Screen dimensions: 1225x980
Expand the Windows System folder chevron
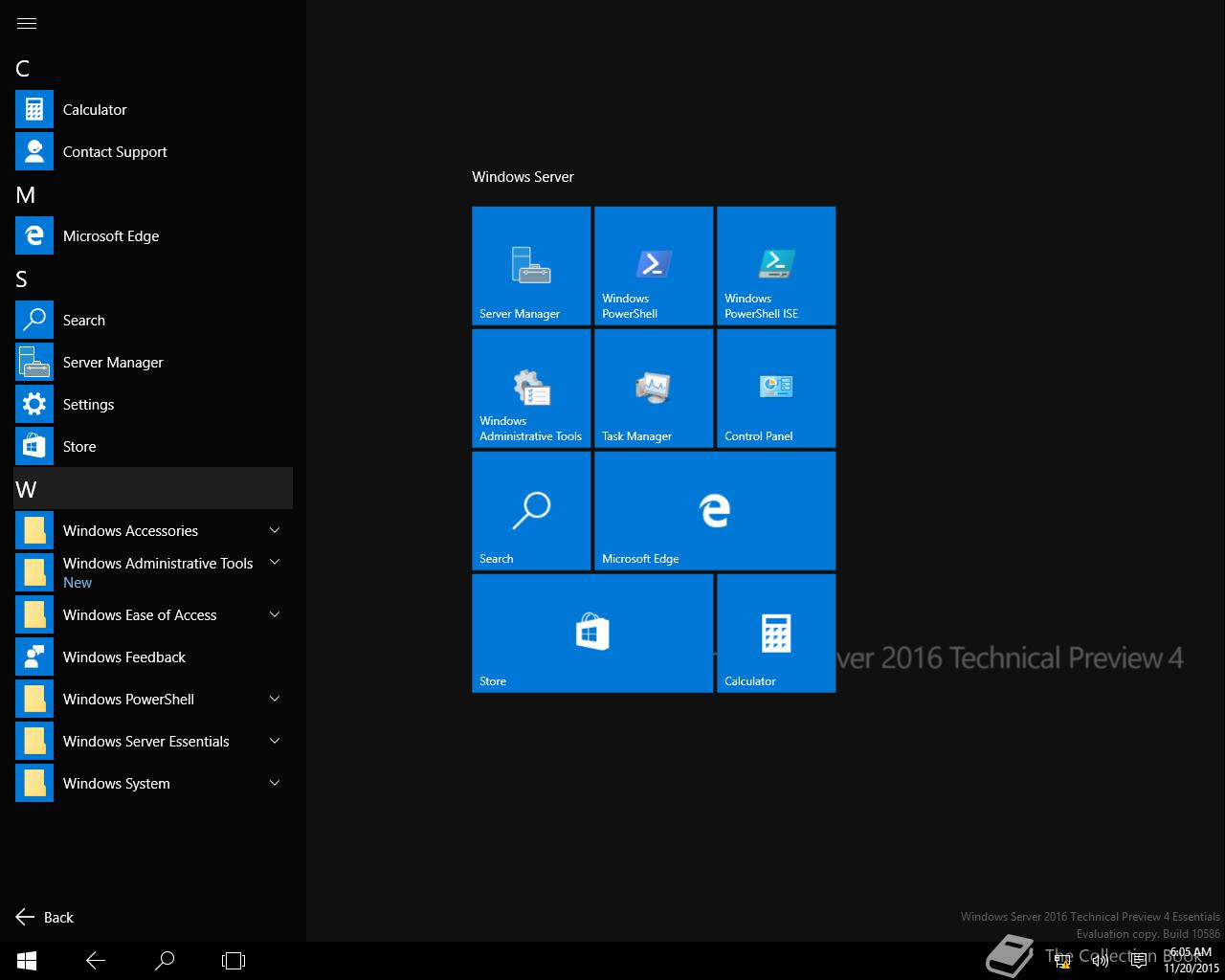275,783
